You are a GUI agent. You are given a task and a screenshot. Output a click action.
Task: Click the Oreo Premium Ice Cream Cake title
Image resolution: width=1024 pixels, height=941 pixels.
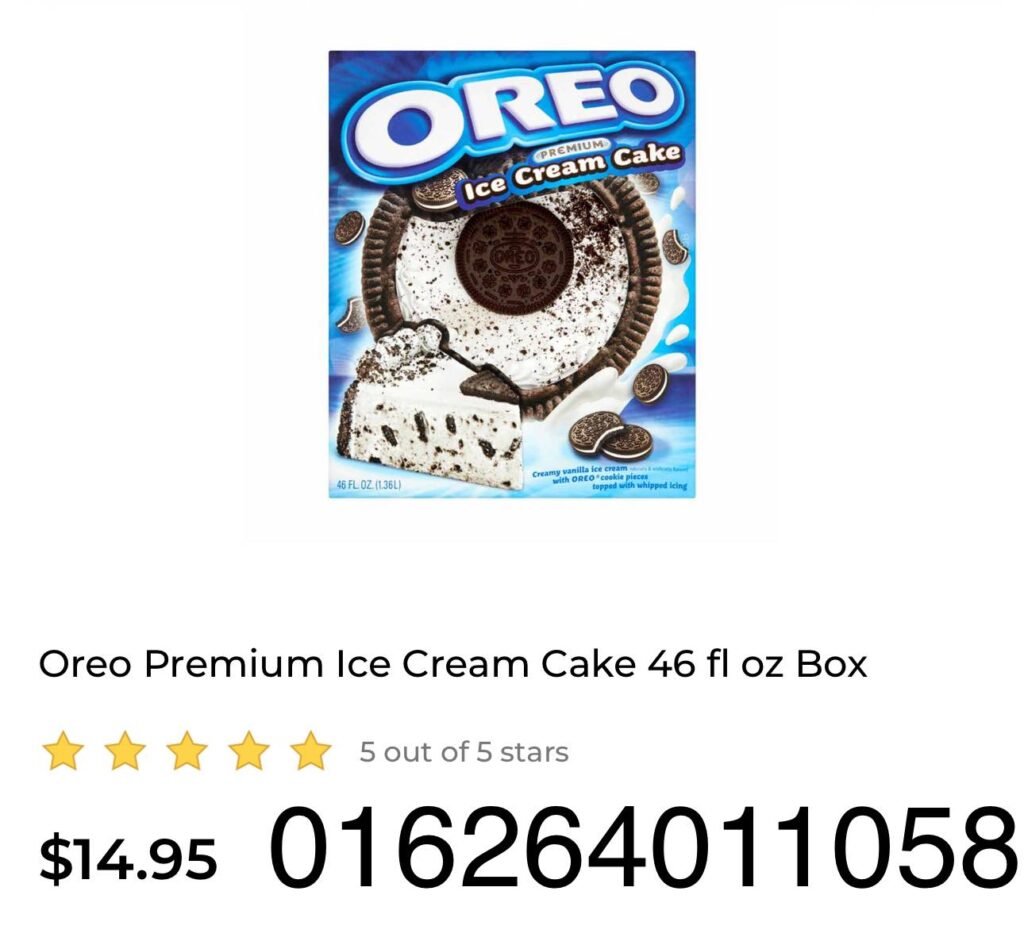click(x=453, y=664)
